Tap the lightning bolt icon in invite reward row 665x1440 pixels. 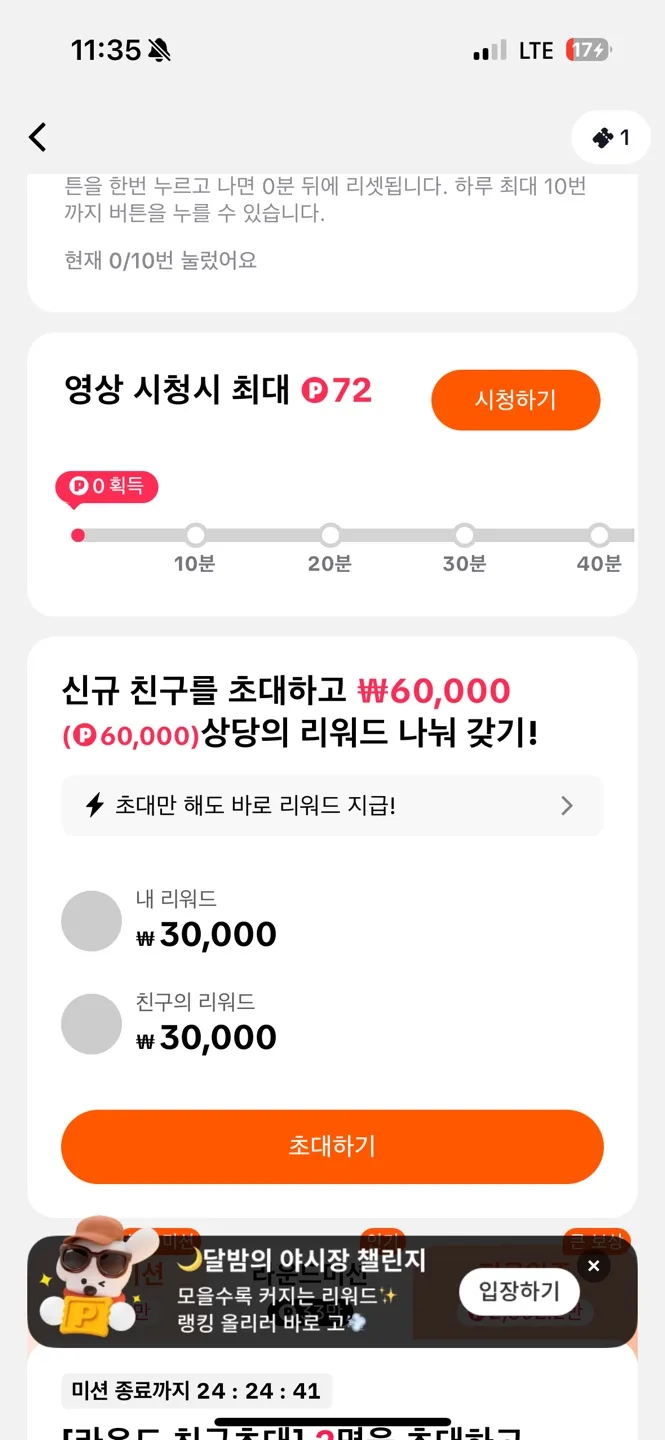[x=95, y=805]
